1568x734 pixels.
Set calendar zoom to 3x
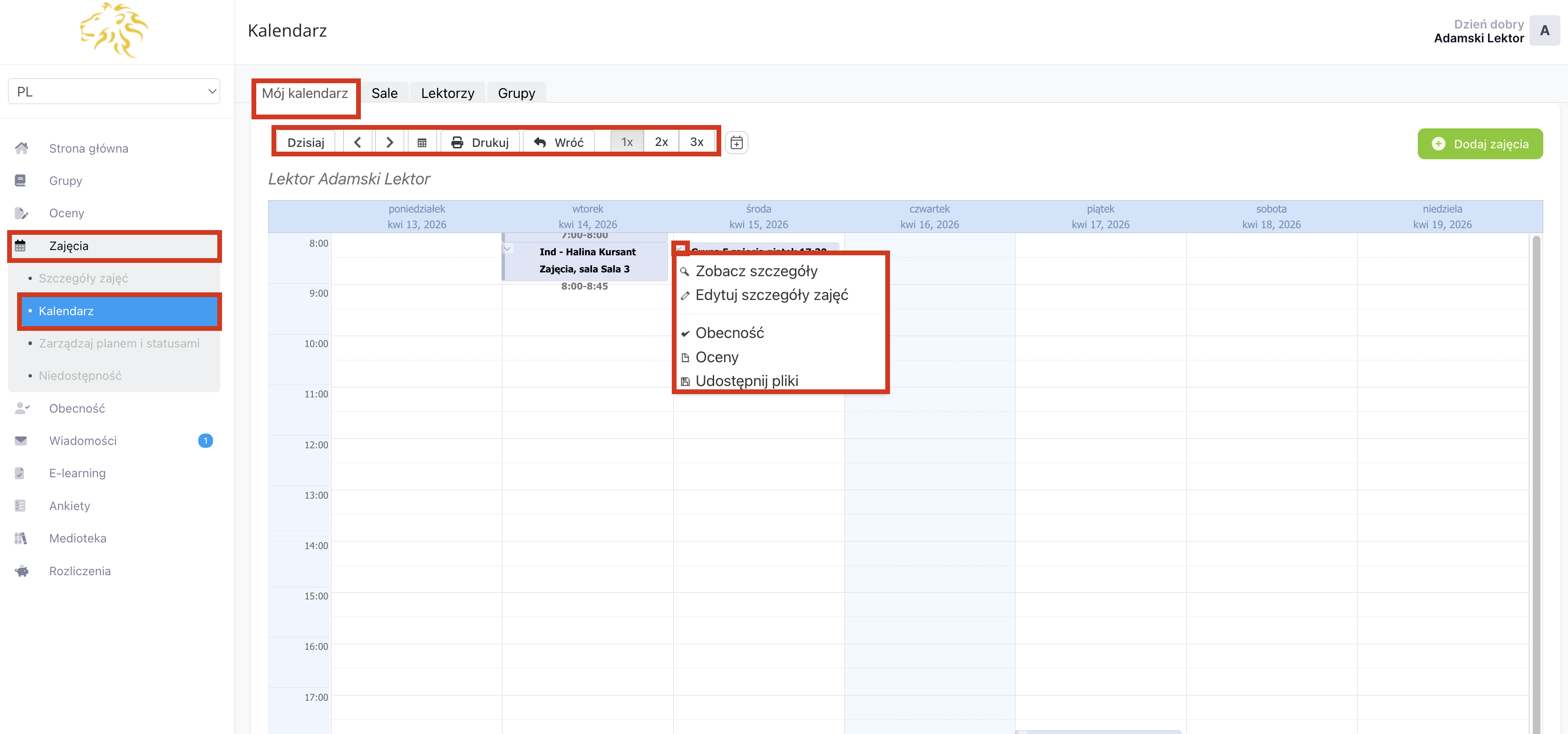(697, 143)
